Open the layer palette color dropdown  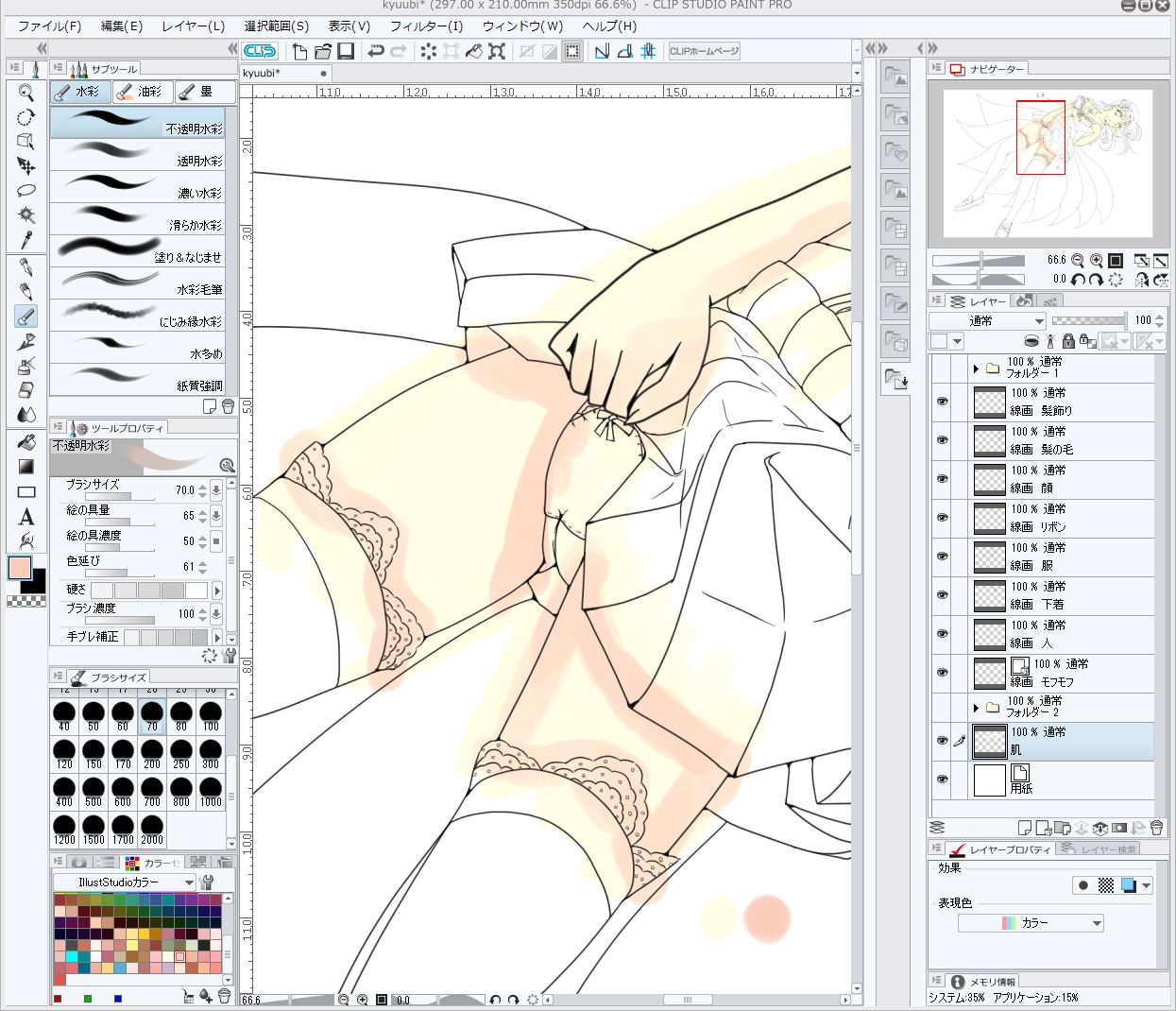coord(946,341)
